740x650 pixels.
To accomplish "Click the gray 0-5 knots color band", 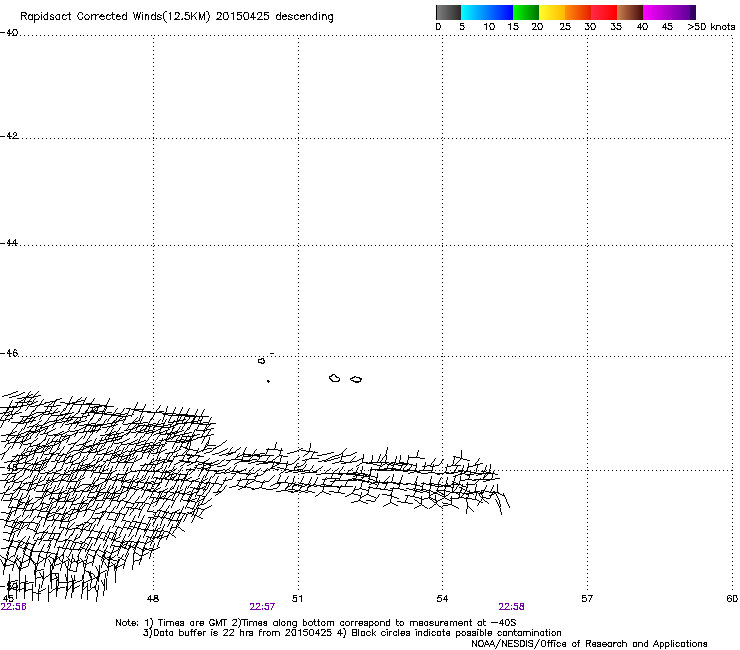I will (448, 12).
